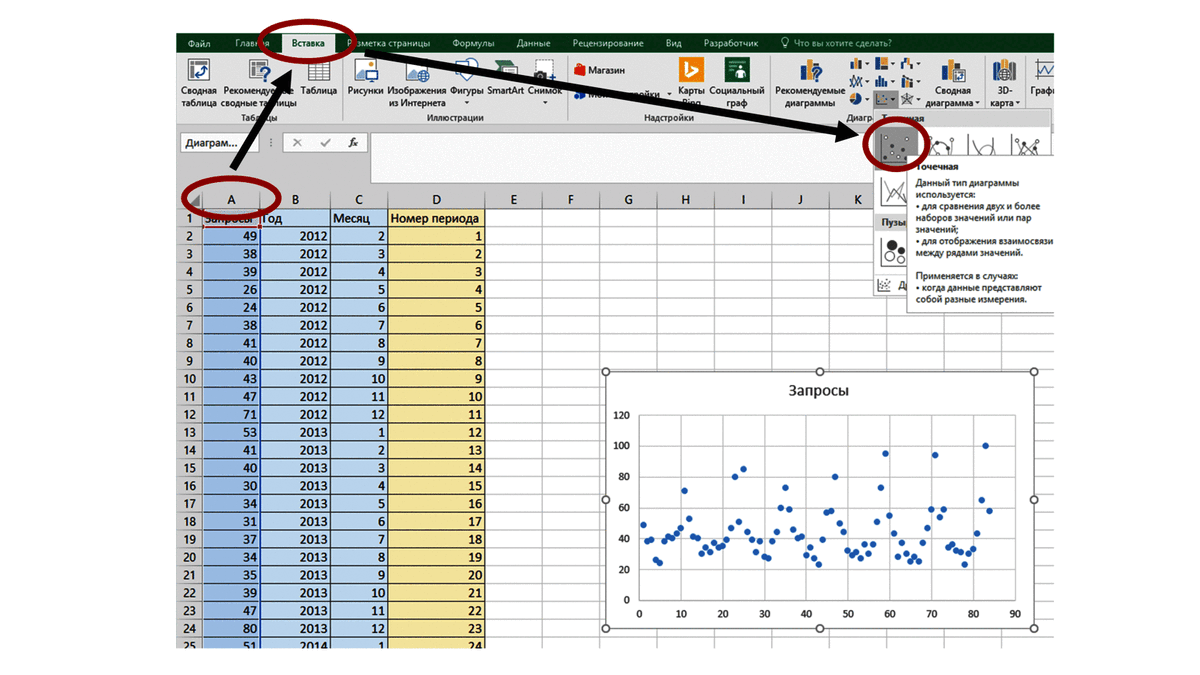Viewport: 1200px width, 675px height.
Task: Click cell D11 with value 10
Action: 436,397
